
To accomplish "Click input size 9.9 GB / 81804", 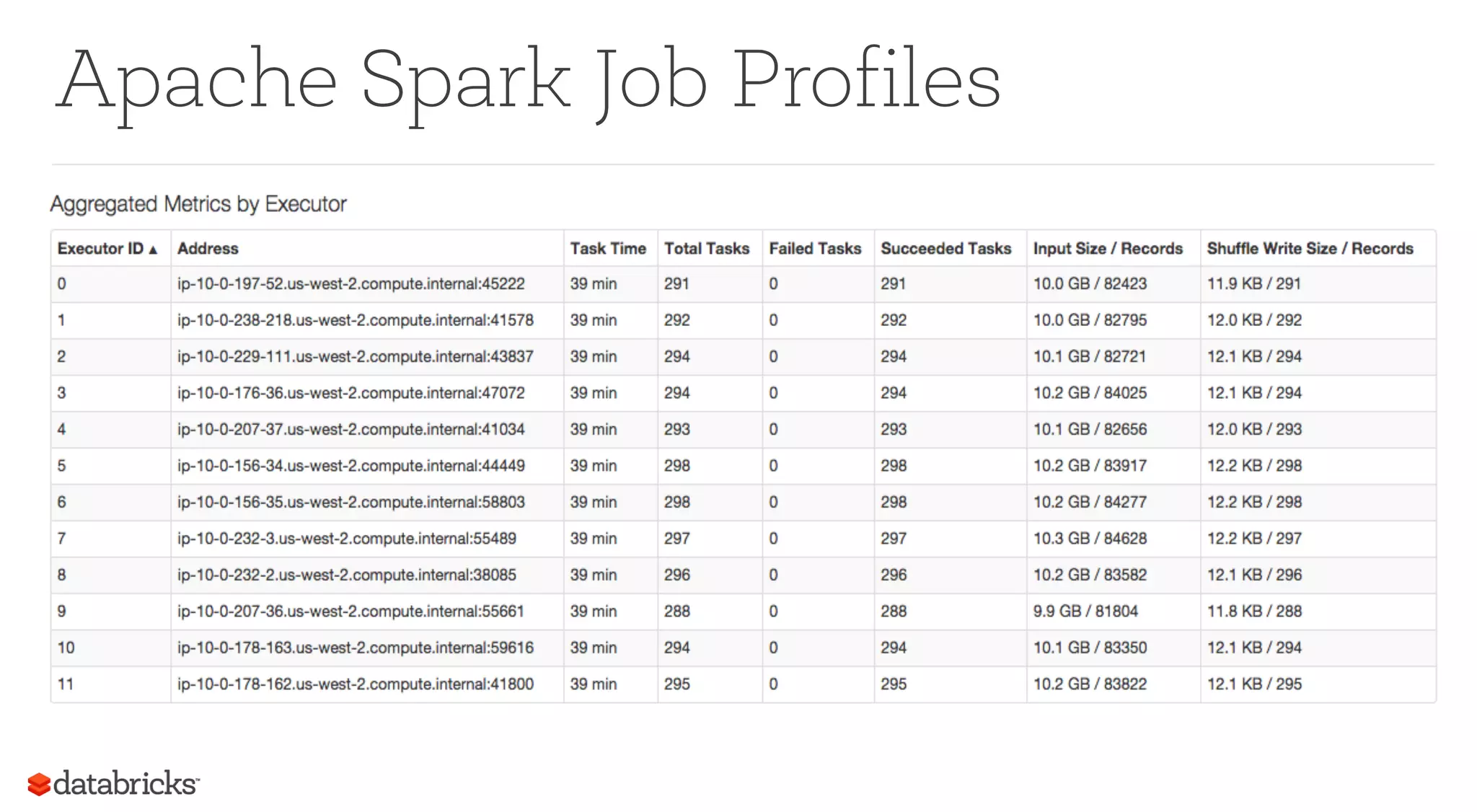I will (1085, 612).
